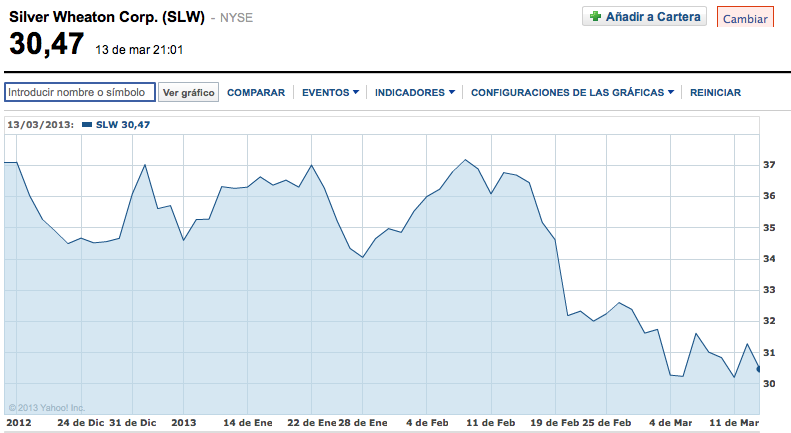Click the 24 de Dic axis label
This screenshot has height=433, width=791.
tap(81, 423)
